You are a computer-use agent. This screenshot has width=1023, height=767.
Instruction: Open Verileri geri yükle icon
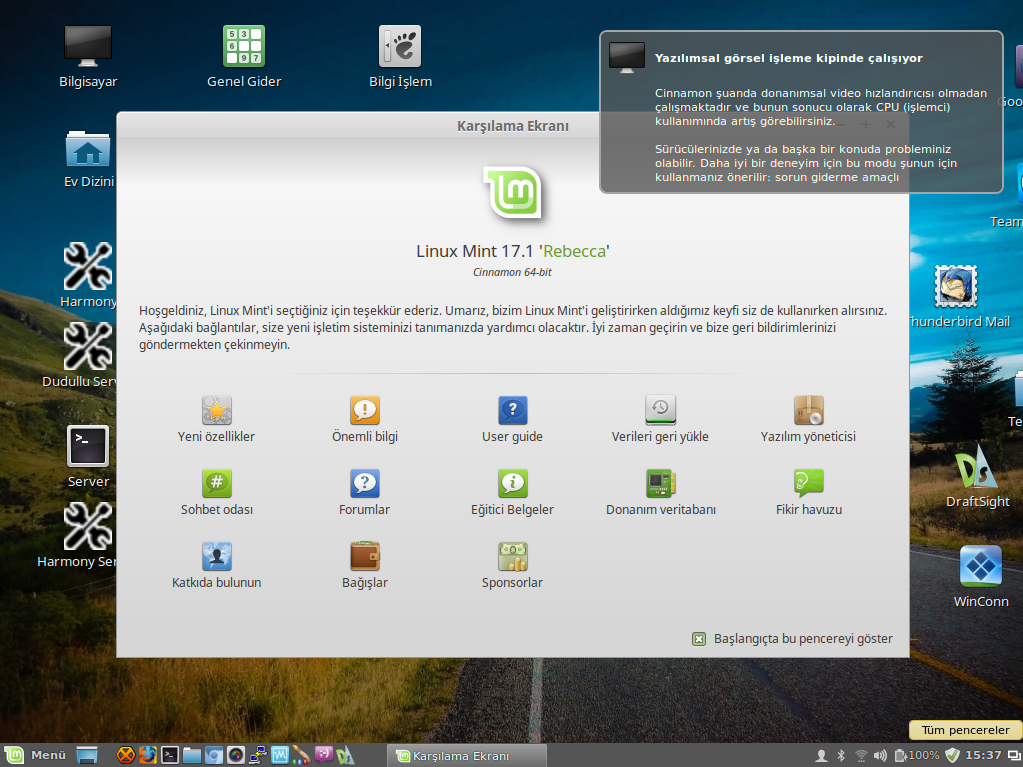point(660,410)
